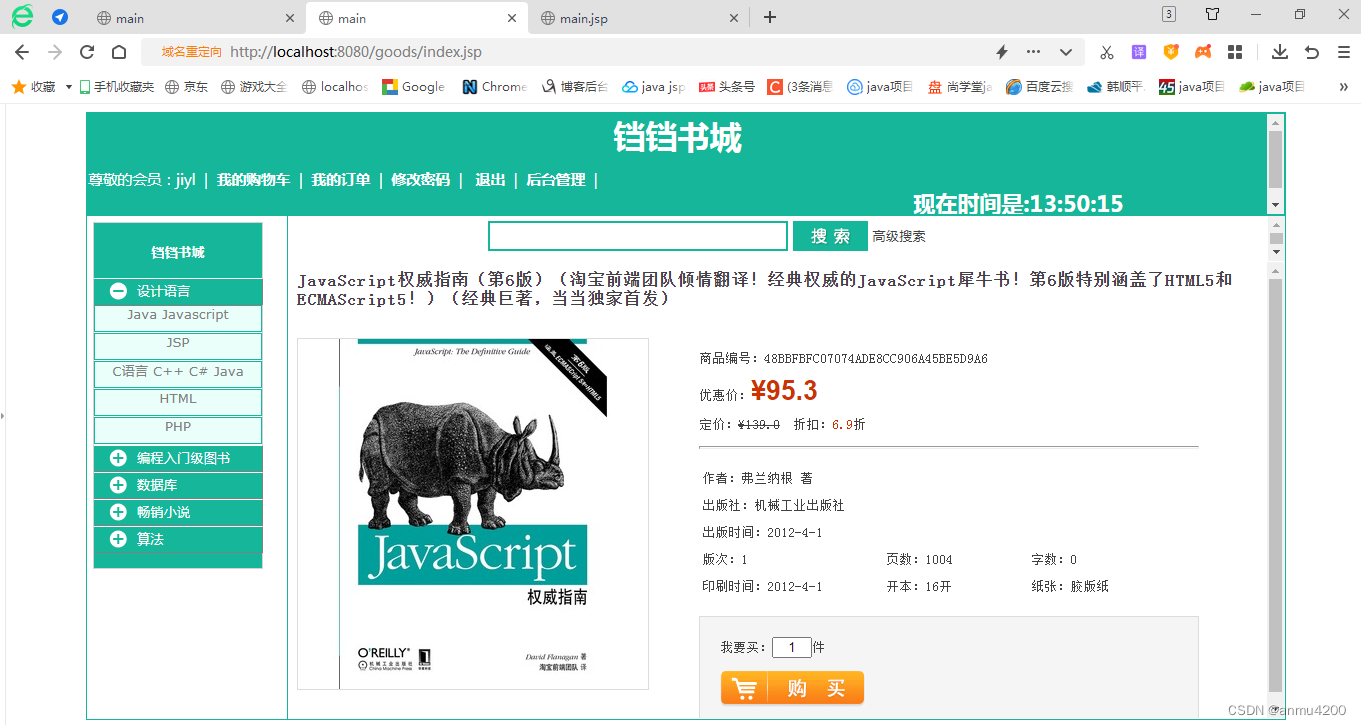Screen dimensions: 1361x725
Task: Close the active main tab
Action: click(x=512, y=18)
